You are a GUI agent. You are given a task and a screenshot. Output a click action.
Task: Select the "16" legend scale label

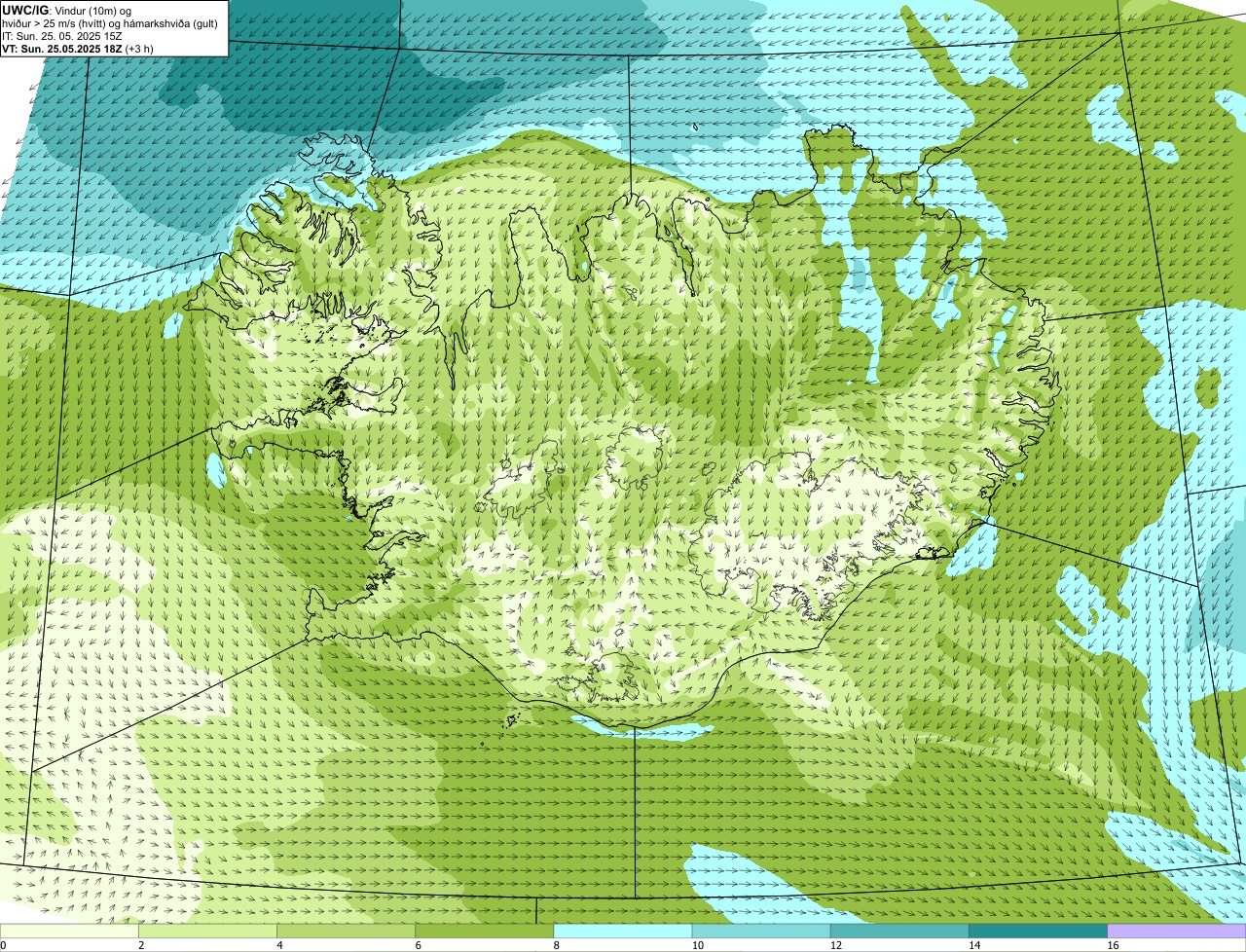point(1112,945)
